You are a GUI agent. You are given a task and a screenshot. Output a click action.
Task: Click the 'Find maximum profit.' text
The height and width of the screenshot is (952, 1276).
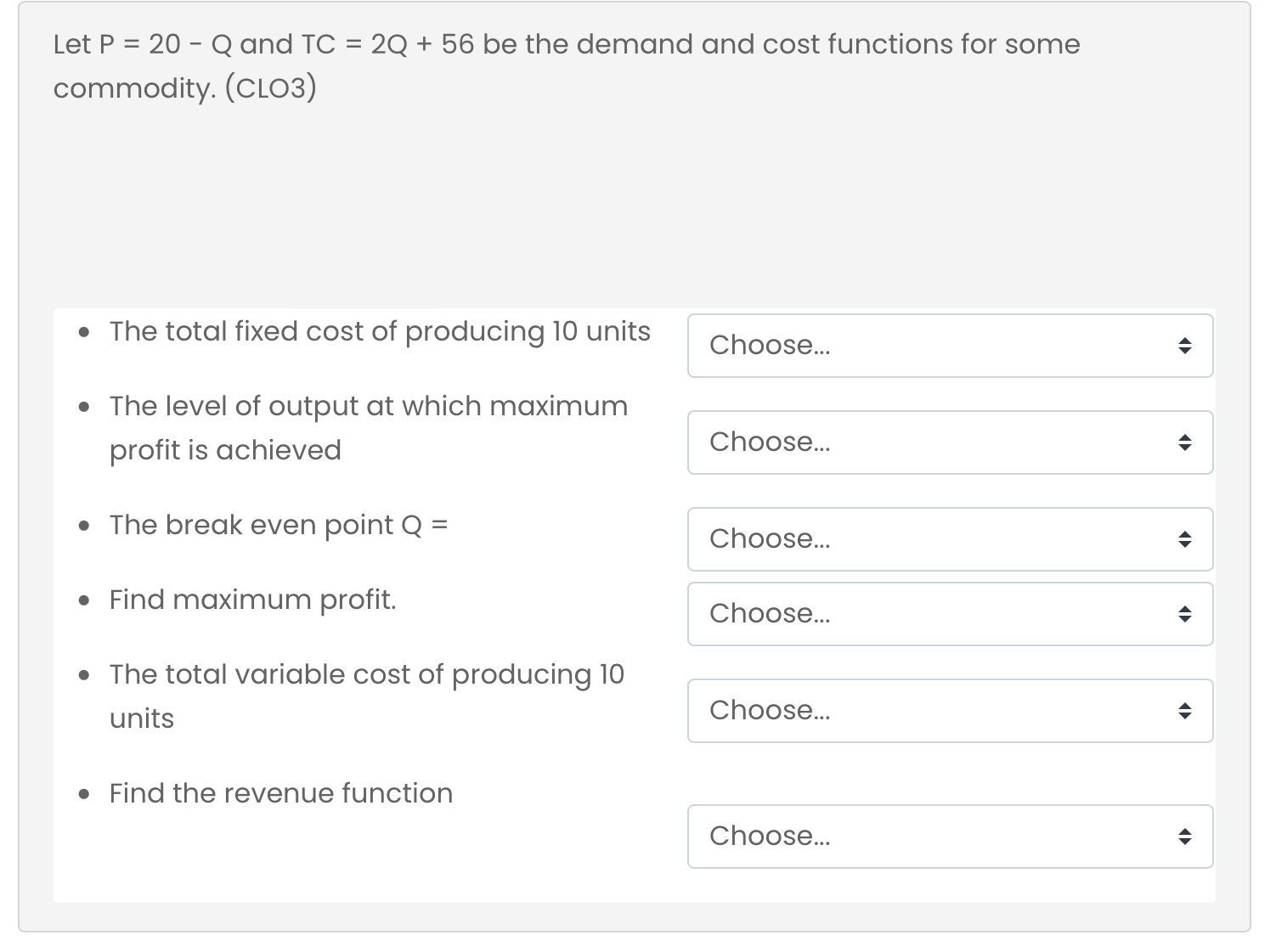click(253, 600)
